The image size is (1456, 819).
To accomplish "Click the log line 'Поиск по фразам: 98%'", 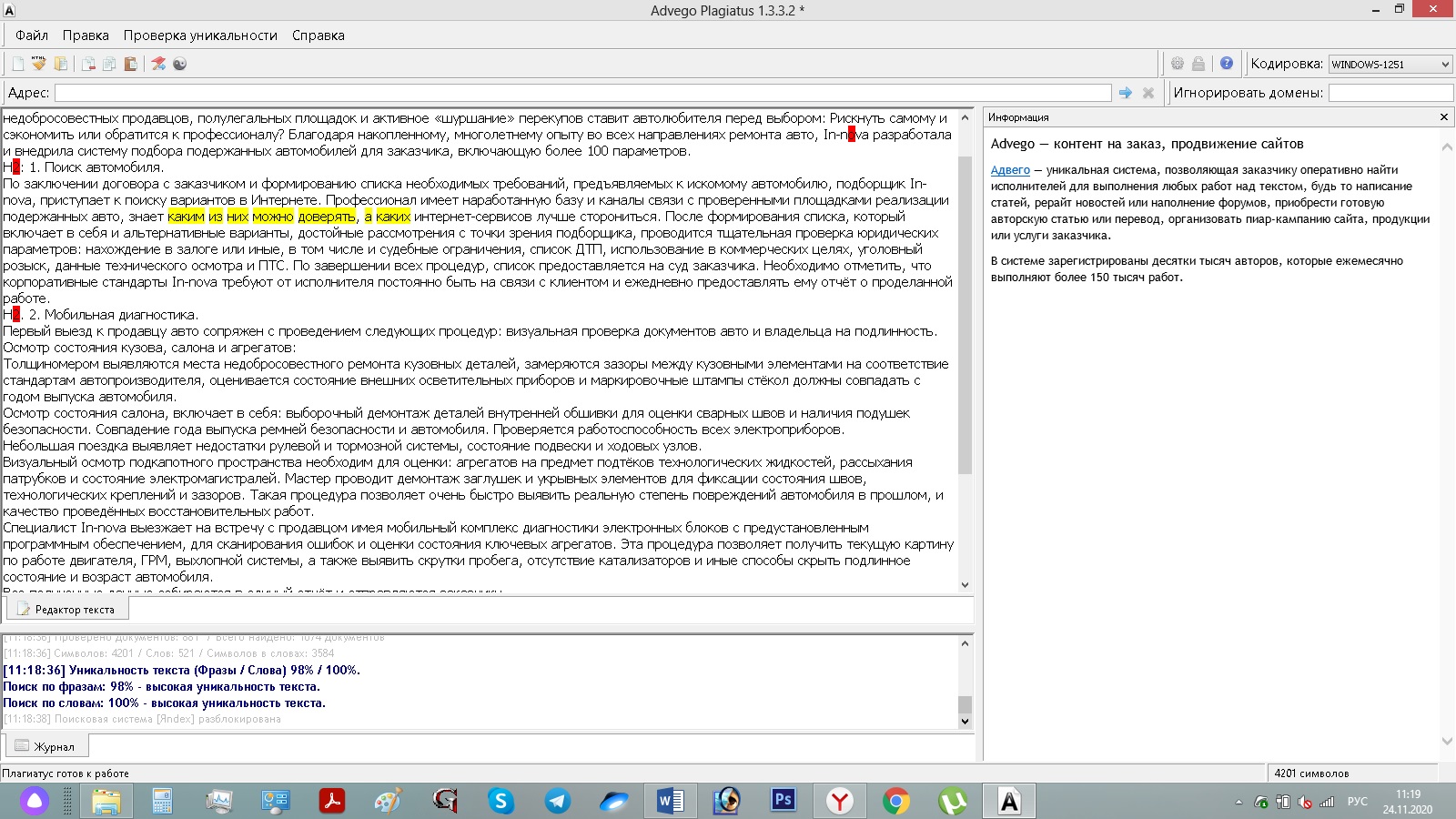I will [161, 687].
